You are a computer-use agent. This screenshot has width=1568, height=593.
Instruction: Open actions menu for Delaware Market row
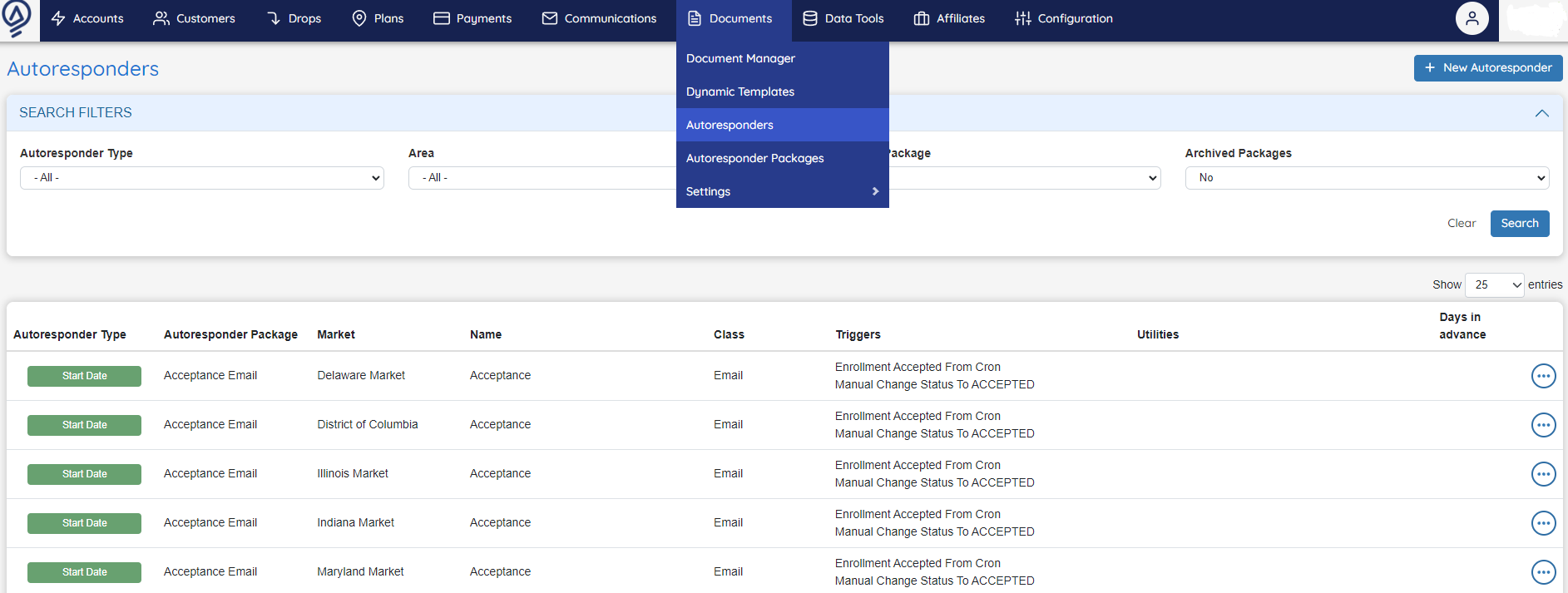(1544, 376)
